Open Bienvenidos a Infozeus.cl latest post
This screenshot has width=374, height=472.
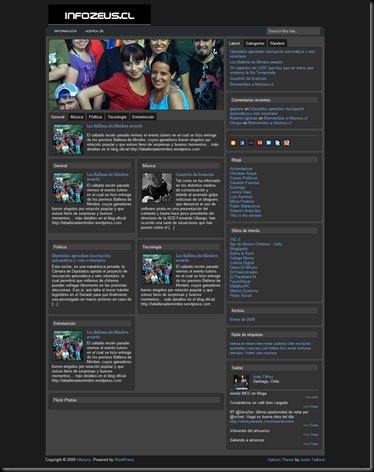click(251, 84)
